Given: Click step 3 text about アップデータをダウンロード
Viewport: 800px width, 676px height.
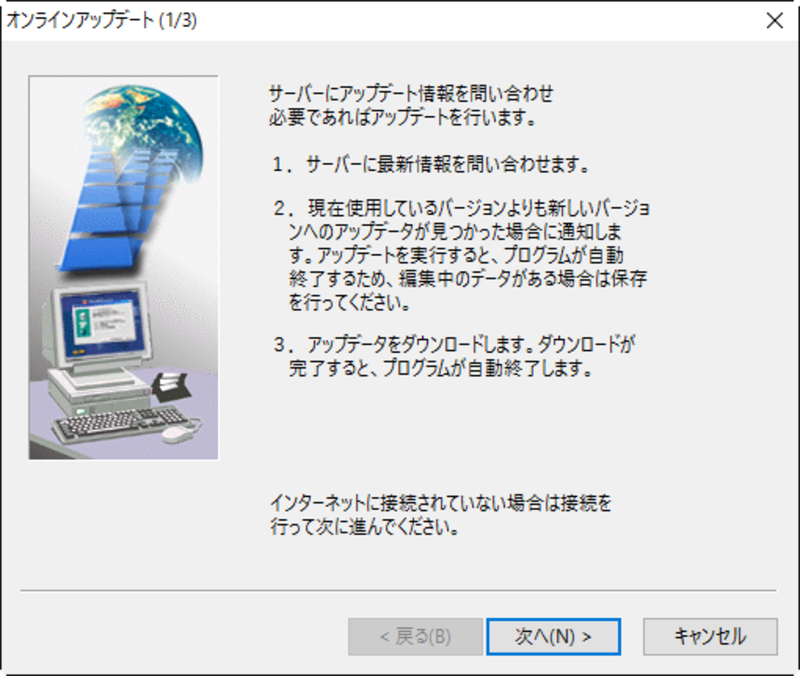Looking at the screenshot, I should click(x=454, y=356).
